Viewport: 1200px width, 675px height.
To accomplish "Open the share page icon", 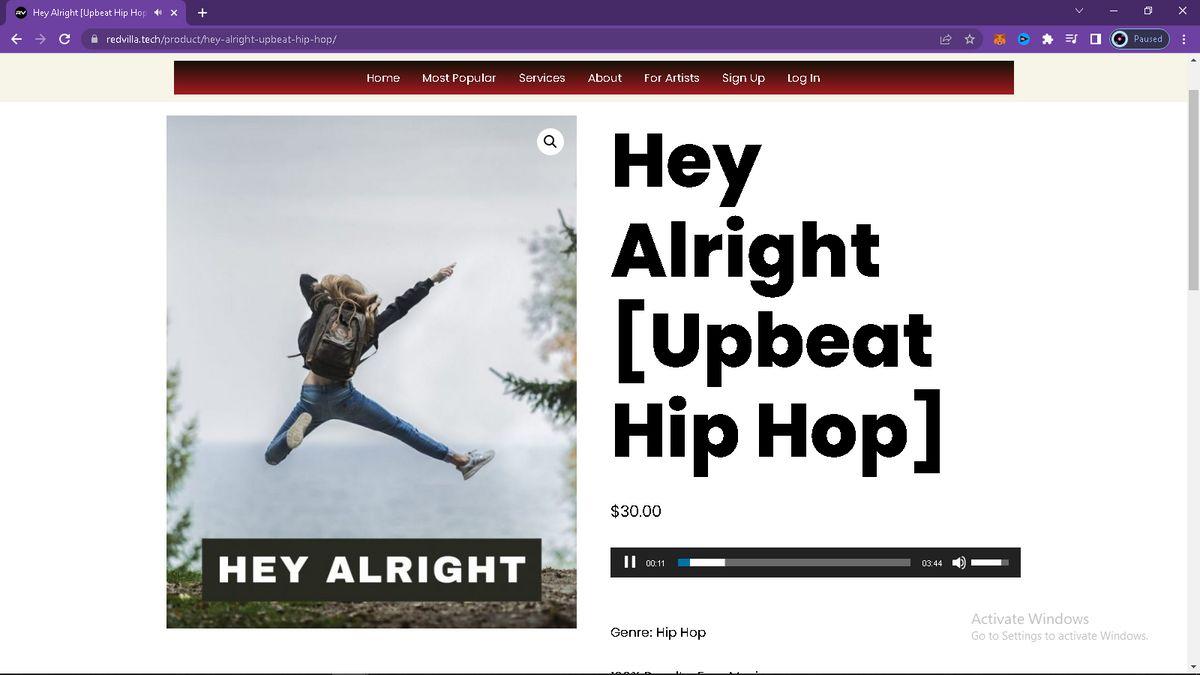I will pyautogui.click(x=945, y=39).
